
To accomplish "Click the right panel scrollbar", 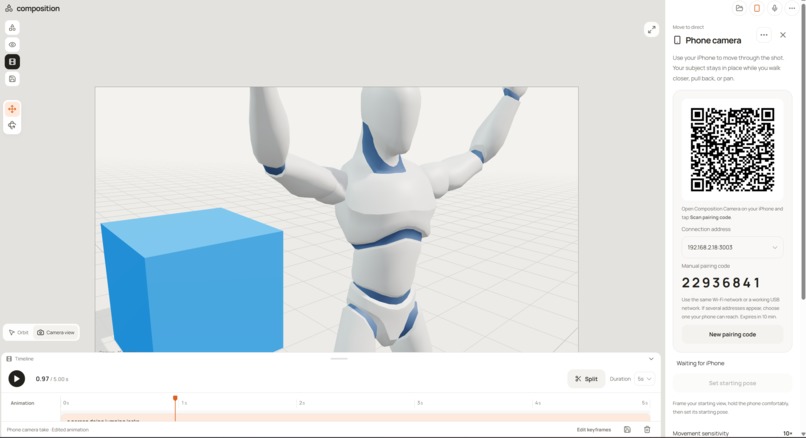I will (x=803, y=154).
